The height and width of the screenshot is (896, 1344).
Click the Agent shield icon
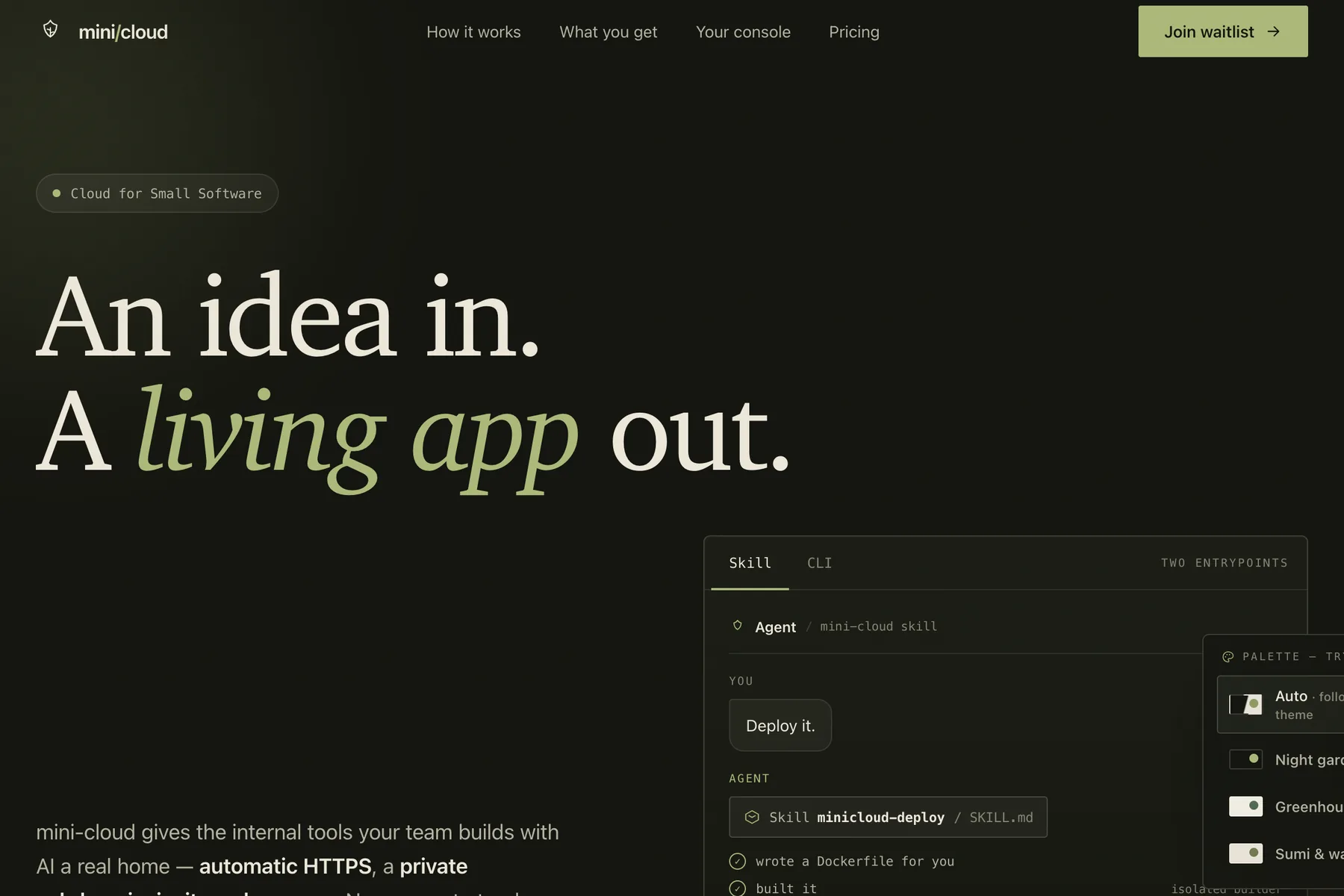click(x=737, y=626)
